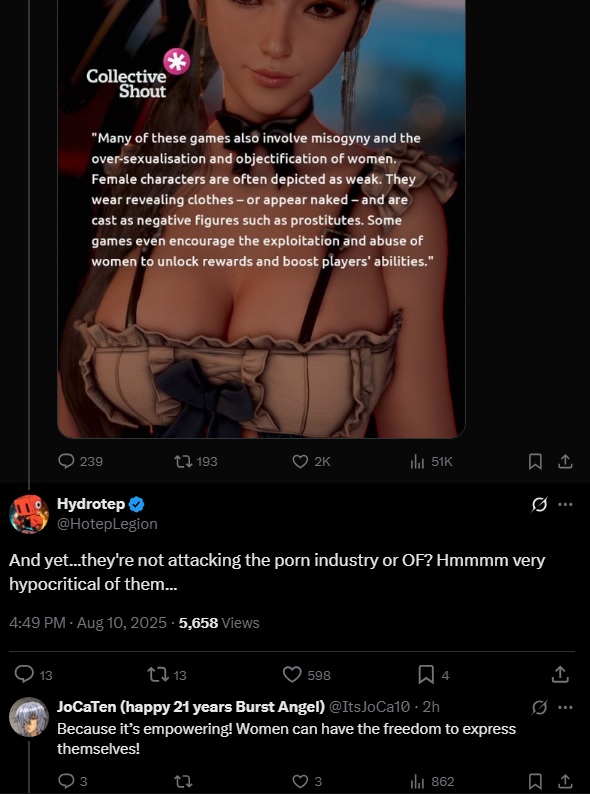Expand more options on Hydrotep's post
The image size is (590, 794).
pos(565,504)
